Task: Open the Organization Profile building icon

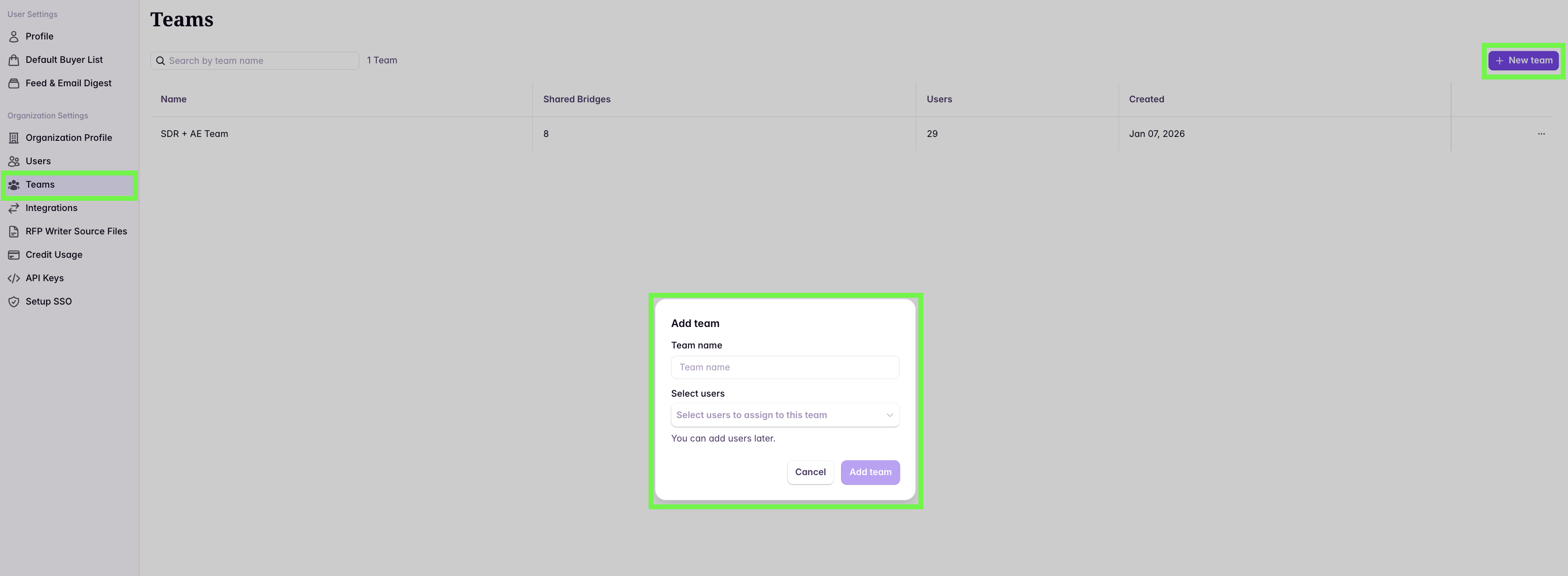Action: 14,137
